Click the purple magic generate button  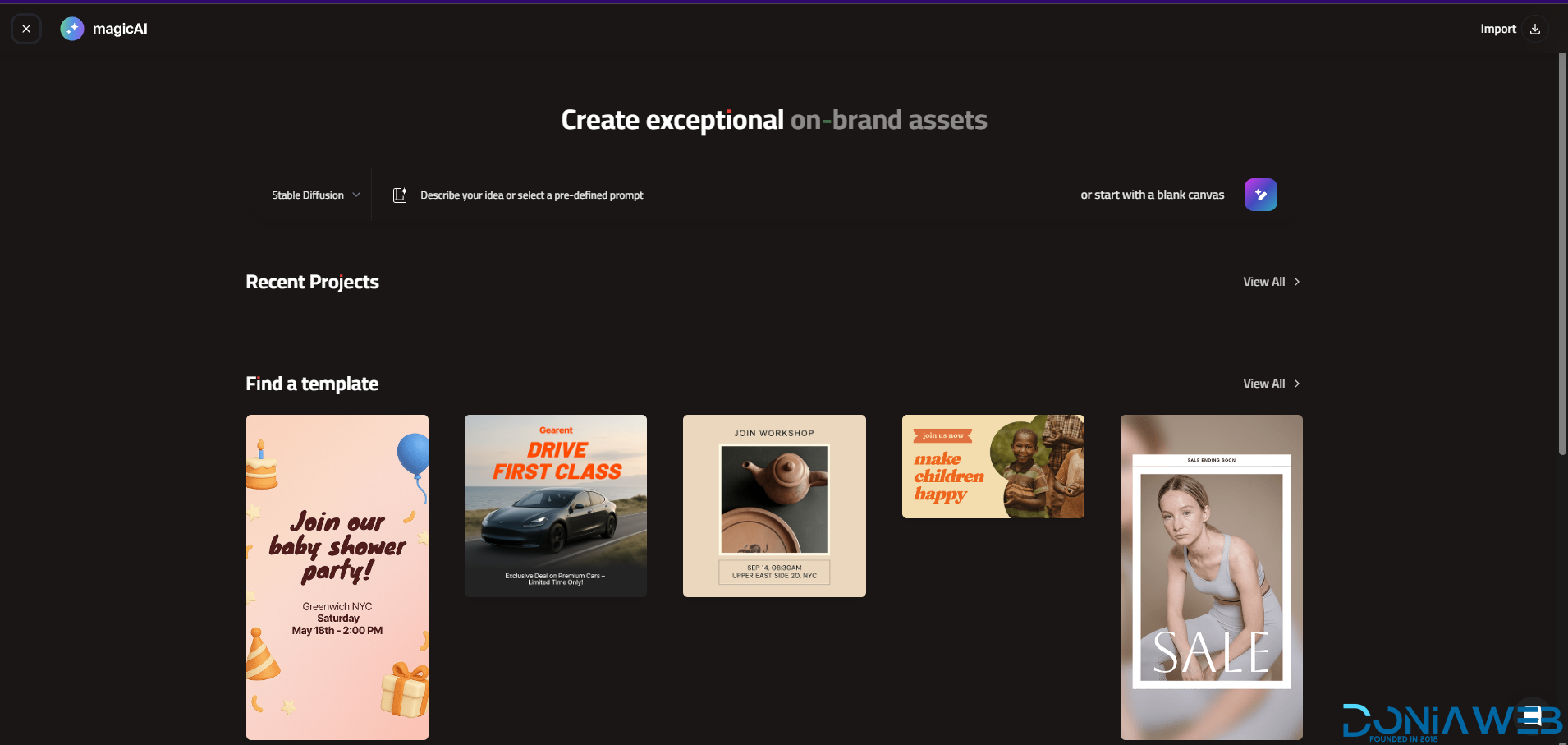click(x=1260, y=195)
